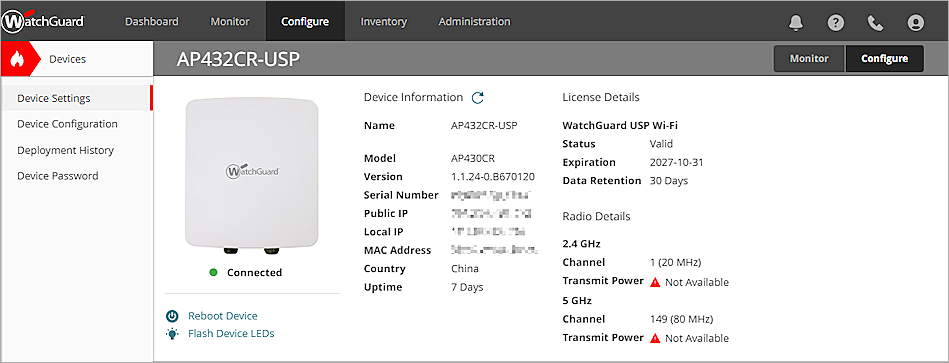Click the 2.4 GHz channel value 1 (20 MHz)

pos(675,263)
